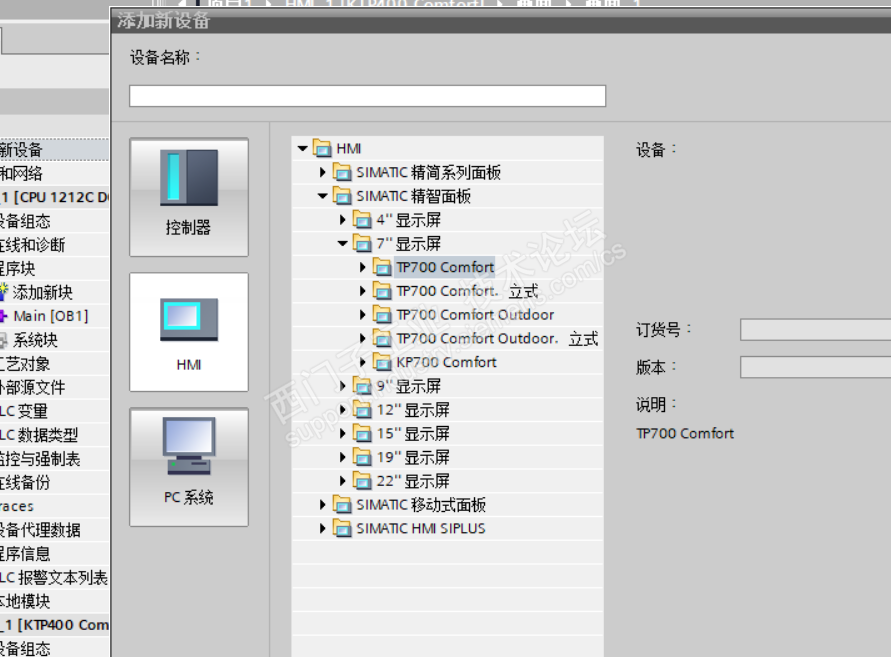This screenshot has width=891, height=657.
Task: Expand the 4'' 显示屏 folder
Action: tap(343, 220)
